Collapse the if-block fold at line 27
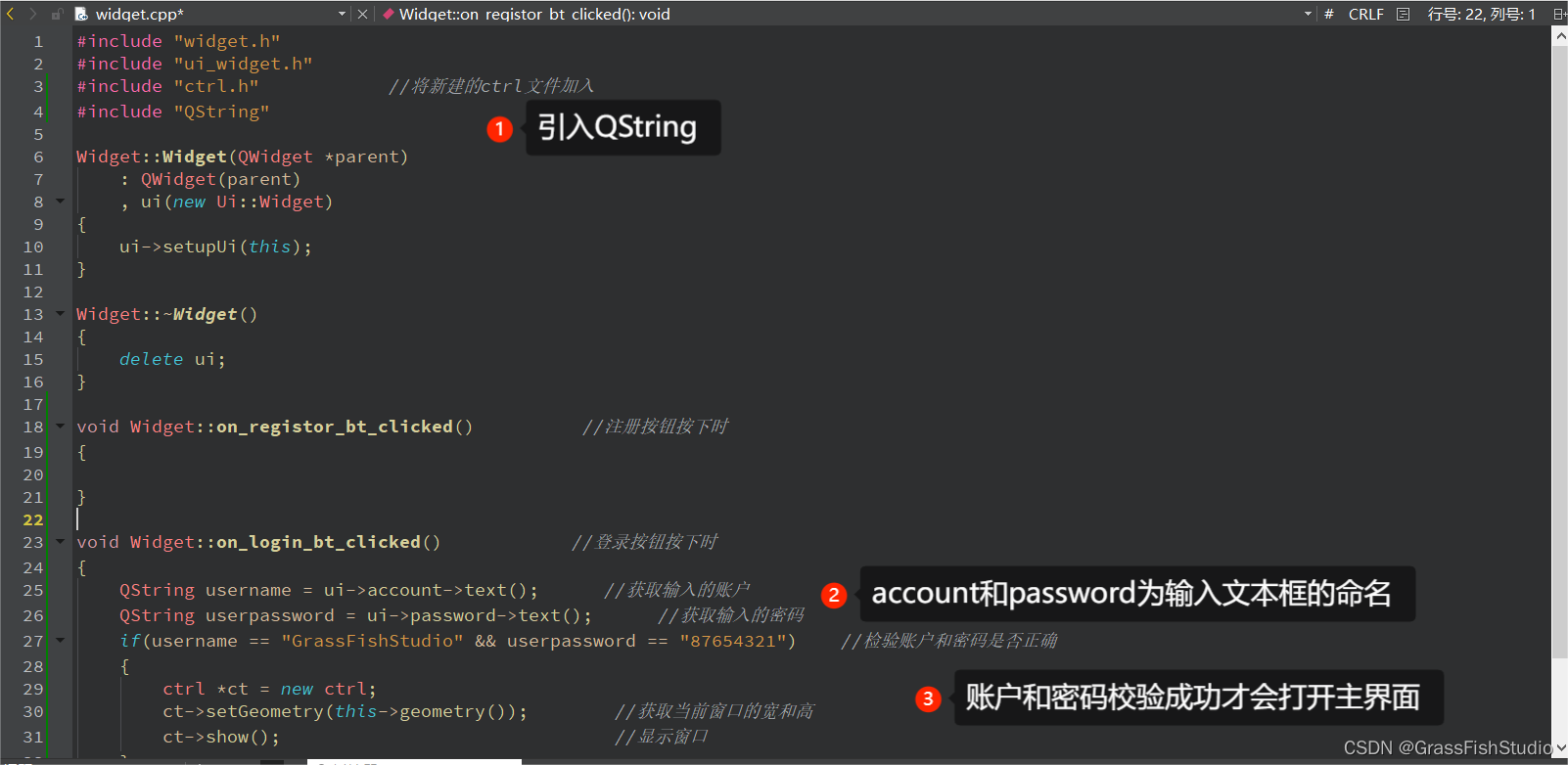This screenshot has height=765, width=1568. point(60,641)
